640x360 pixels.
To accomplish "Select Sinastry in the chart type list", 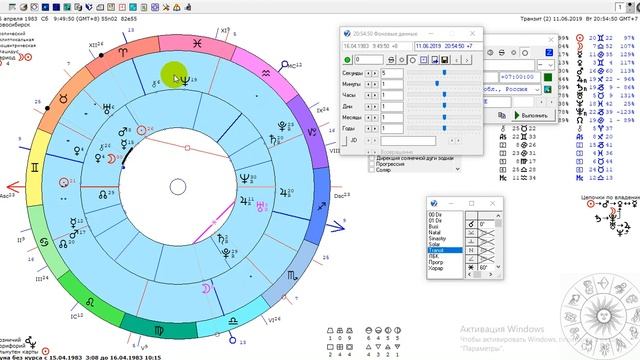I will pyautogui.click(x=437, y=238).
